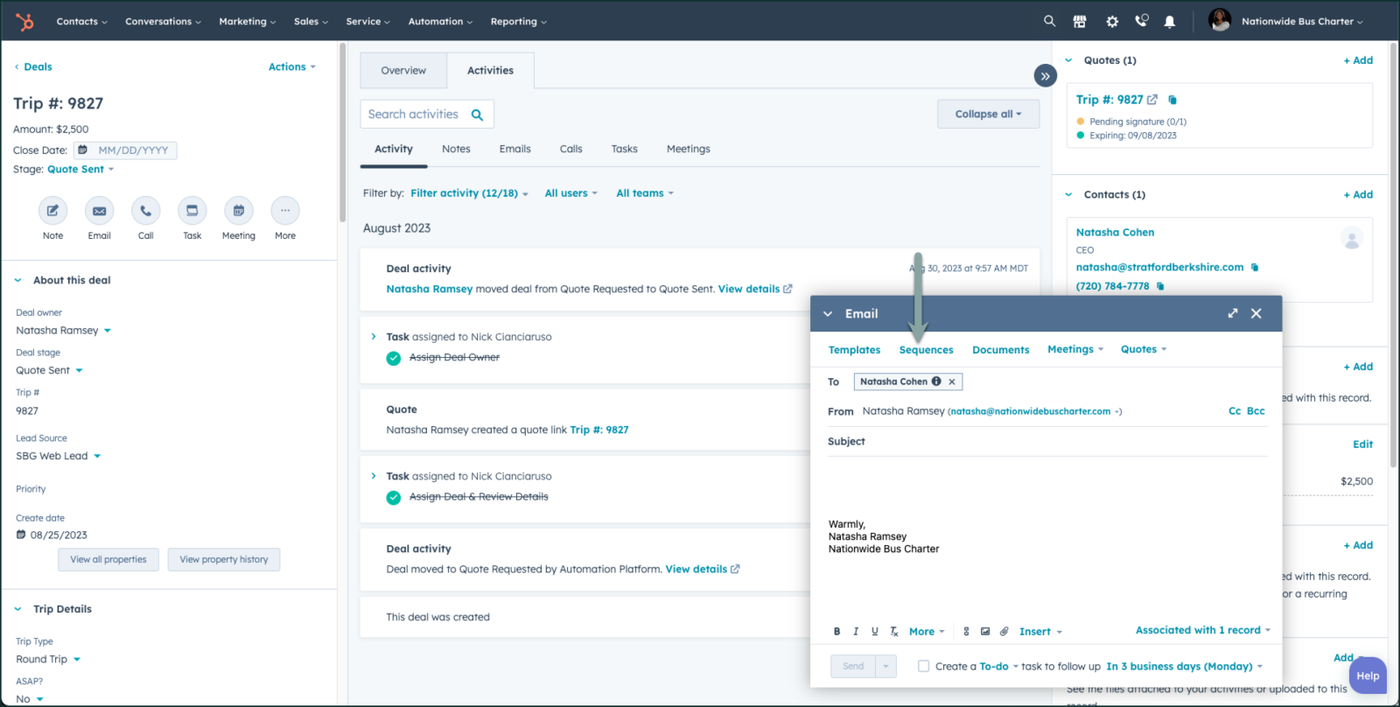
Task: Click the HubSpot sprocket logo
Action: [25, 21]
